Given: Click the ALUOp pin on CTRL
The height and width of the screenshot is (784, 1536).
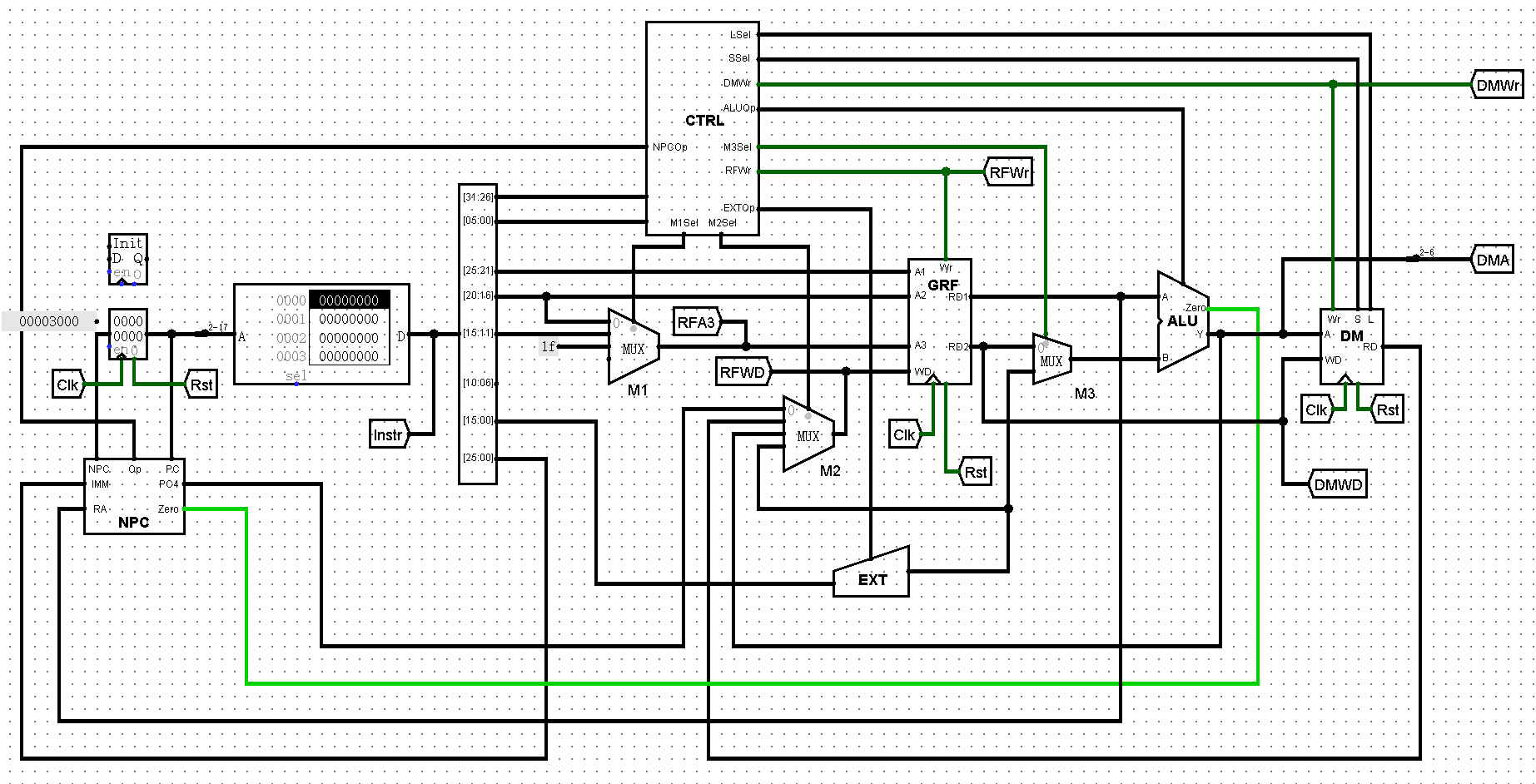Looking at the screenshot, I should coord(739,108).
